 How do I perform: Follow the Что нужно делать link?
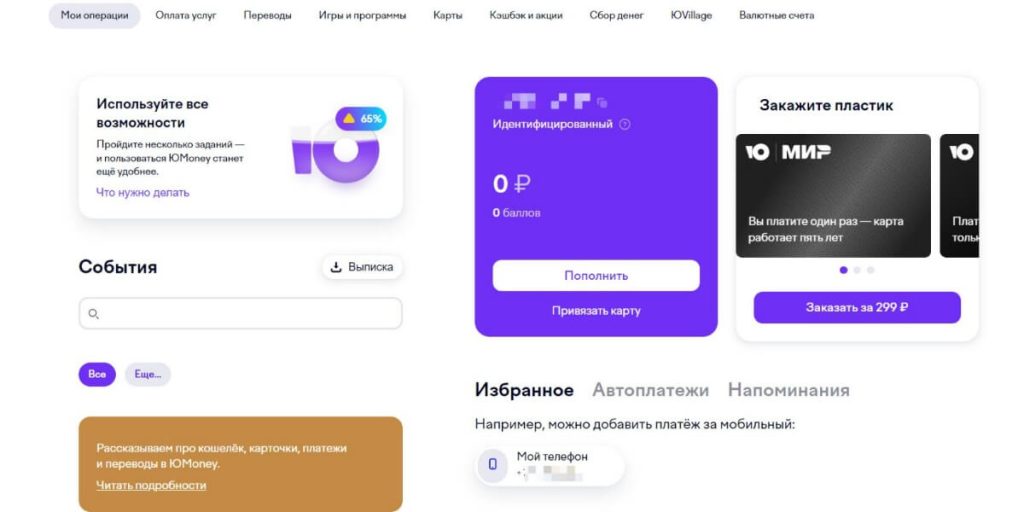(x=142, y=193)
